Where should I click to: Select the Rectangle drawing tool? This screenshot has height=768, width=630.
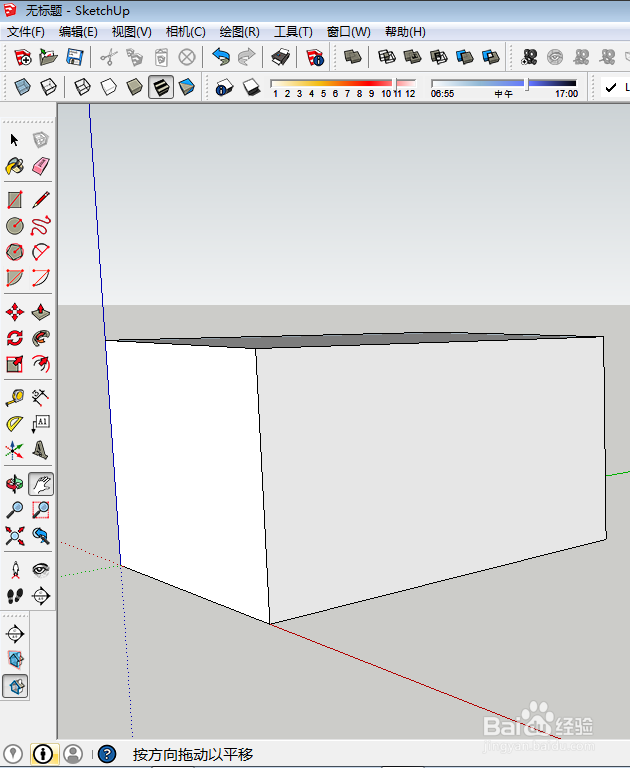15,200
